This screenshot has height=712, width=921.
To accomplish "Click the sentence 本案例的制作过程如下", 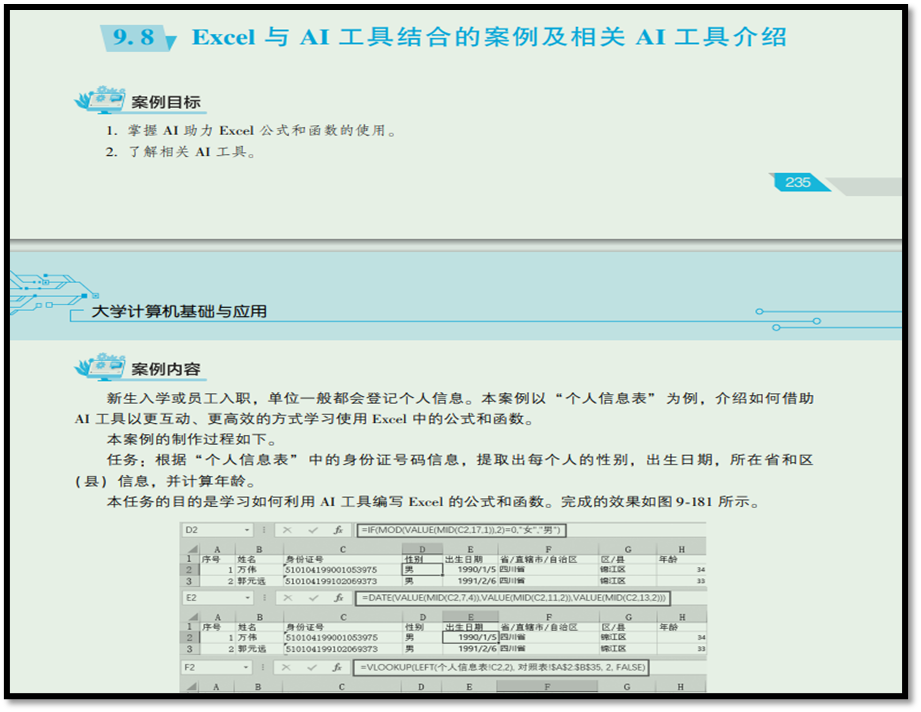I will point(191,439).
